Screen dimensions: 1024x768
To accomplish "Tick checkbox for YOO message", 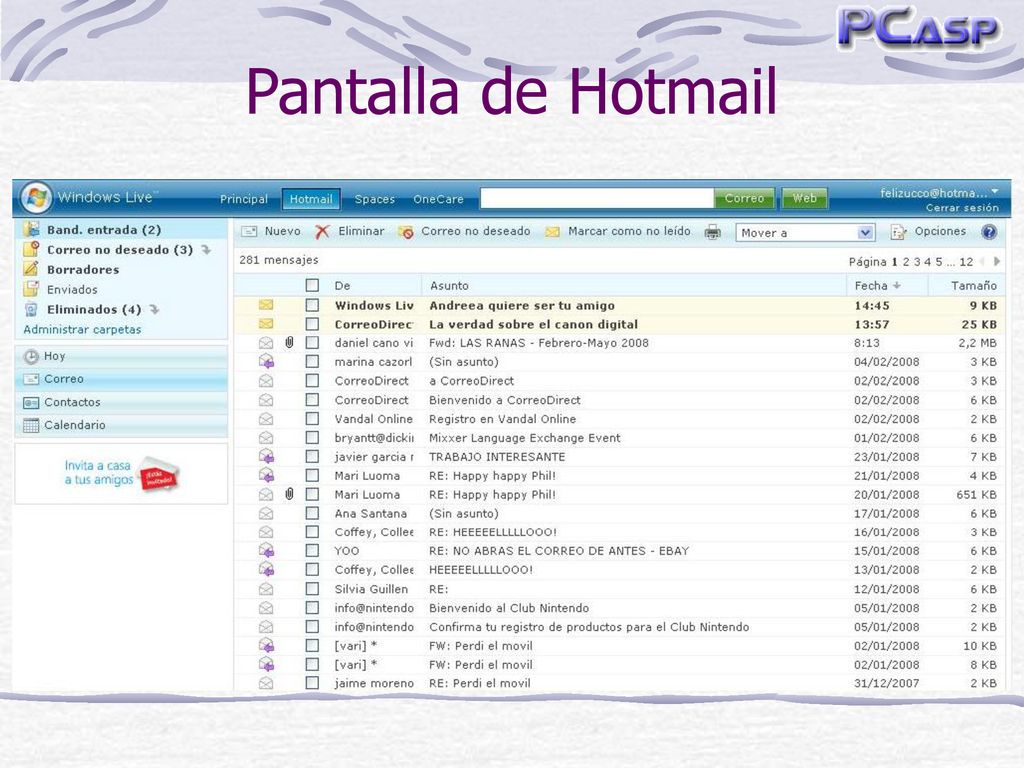I will pyautogui.click(x=312, y=551).
